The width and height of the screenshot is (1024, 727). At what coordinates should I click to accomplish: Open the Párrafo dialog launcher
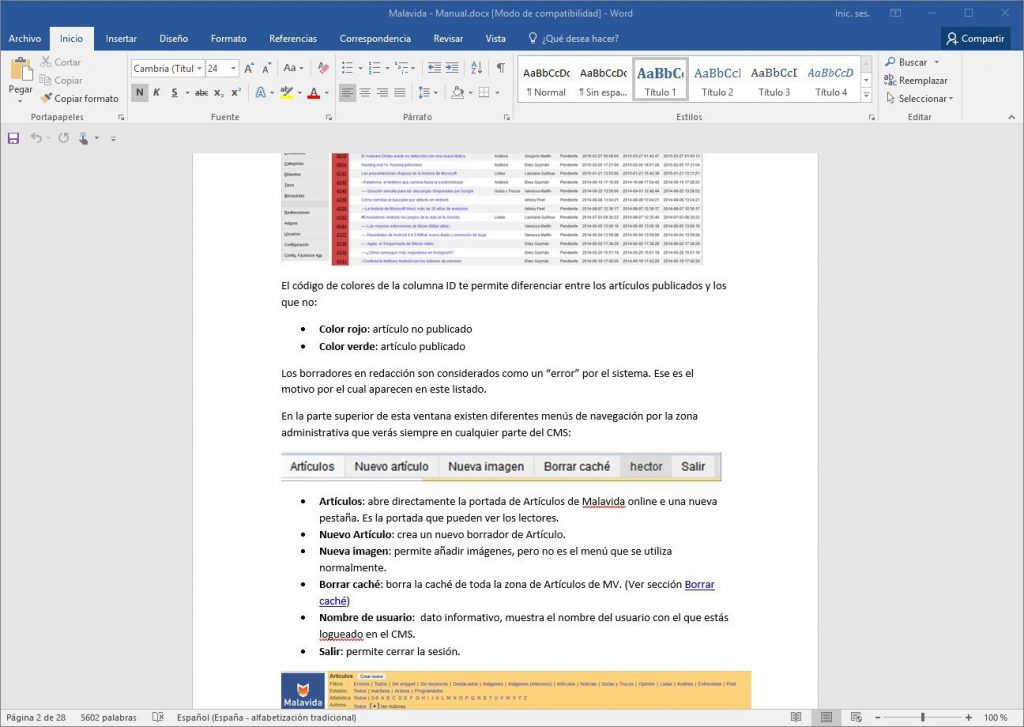click(507, 118)
